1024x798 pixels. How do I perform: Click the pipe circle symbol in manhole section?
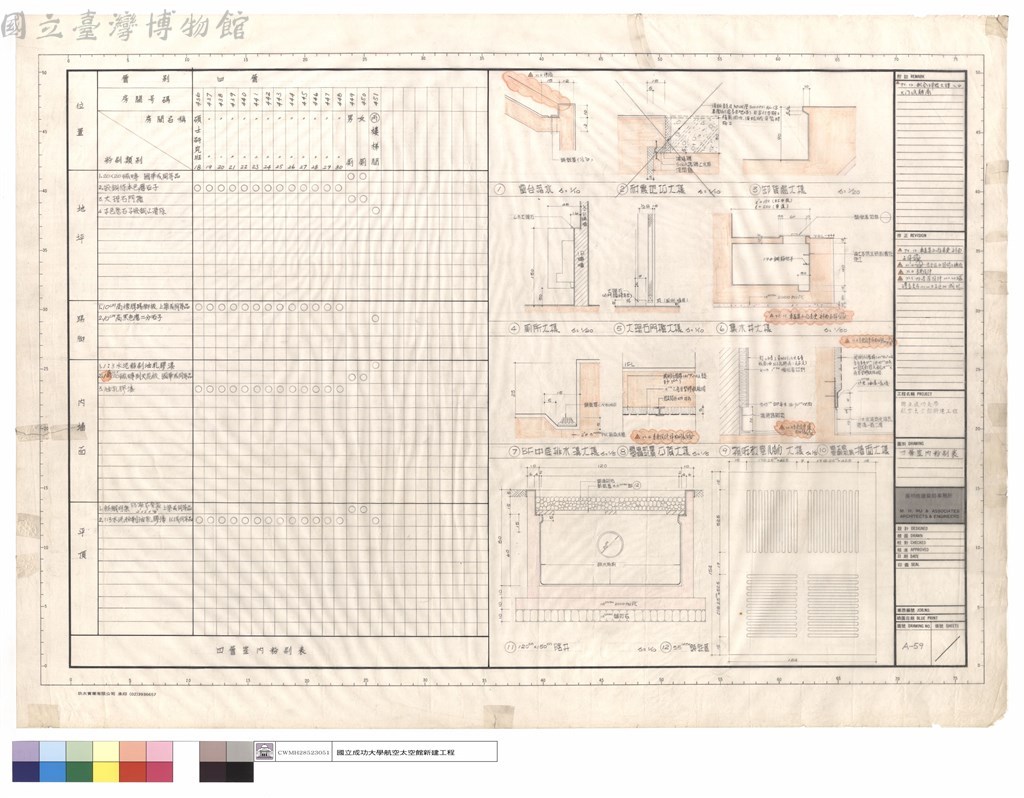tap(609, 543)
